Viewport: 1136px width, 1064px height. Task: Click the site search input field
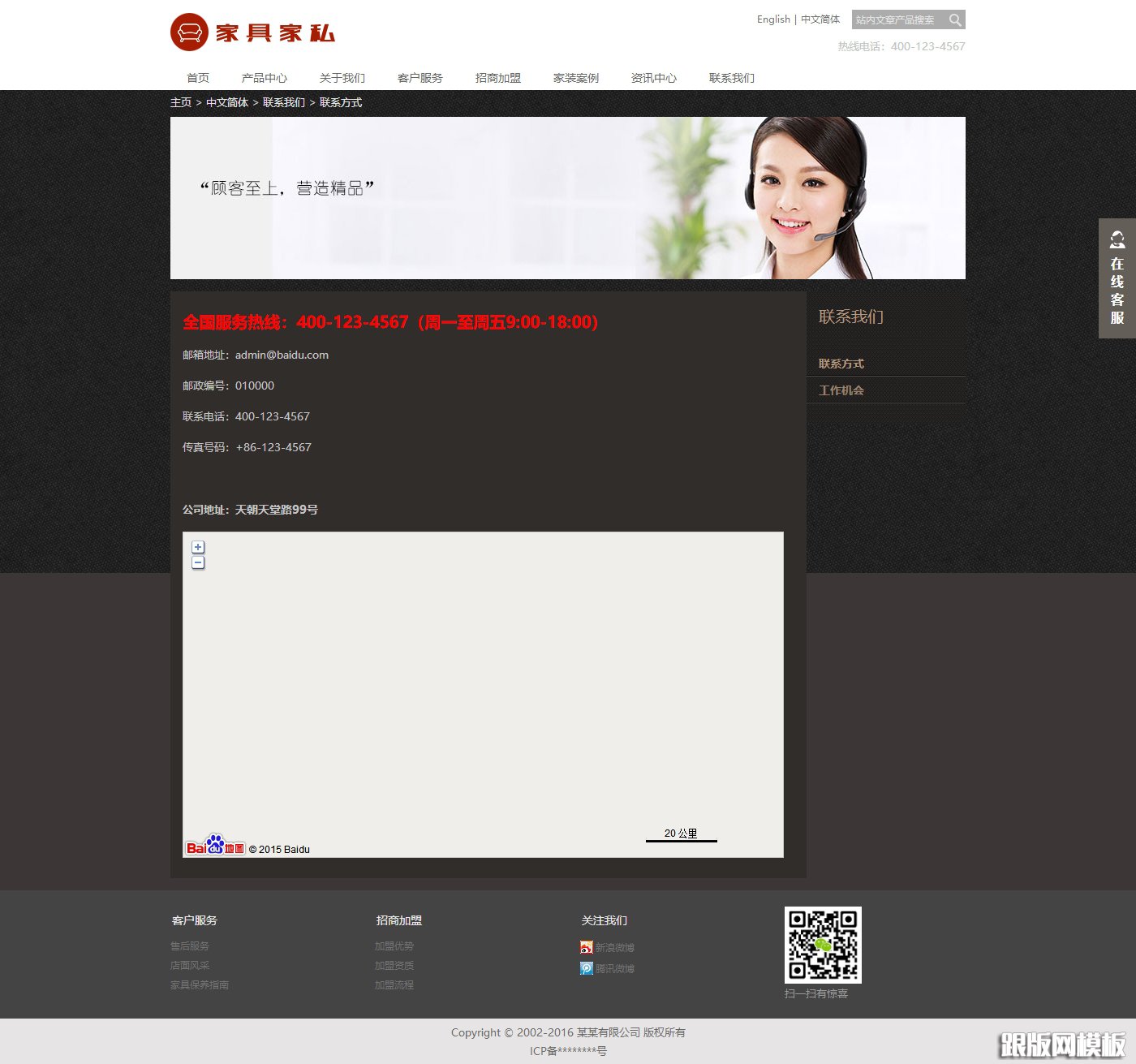[x=897, y=20]
